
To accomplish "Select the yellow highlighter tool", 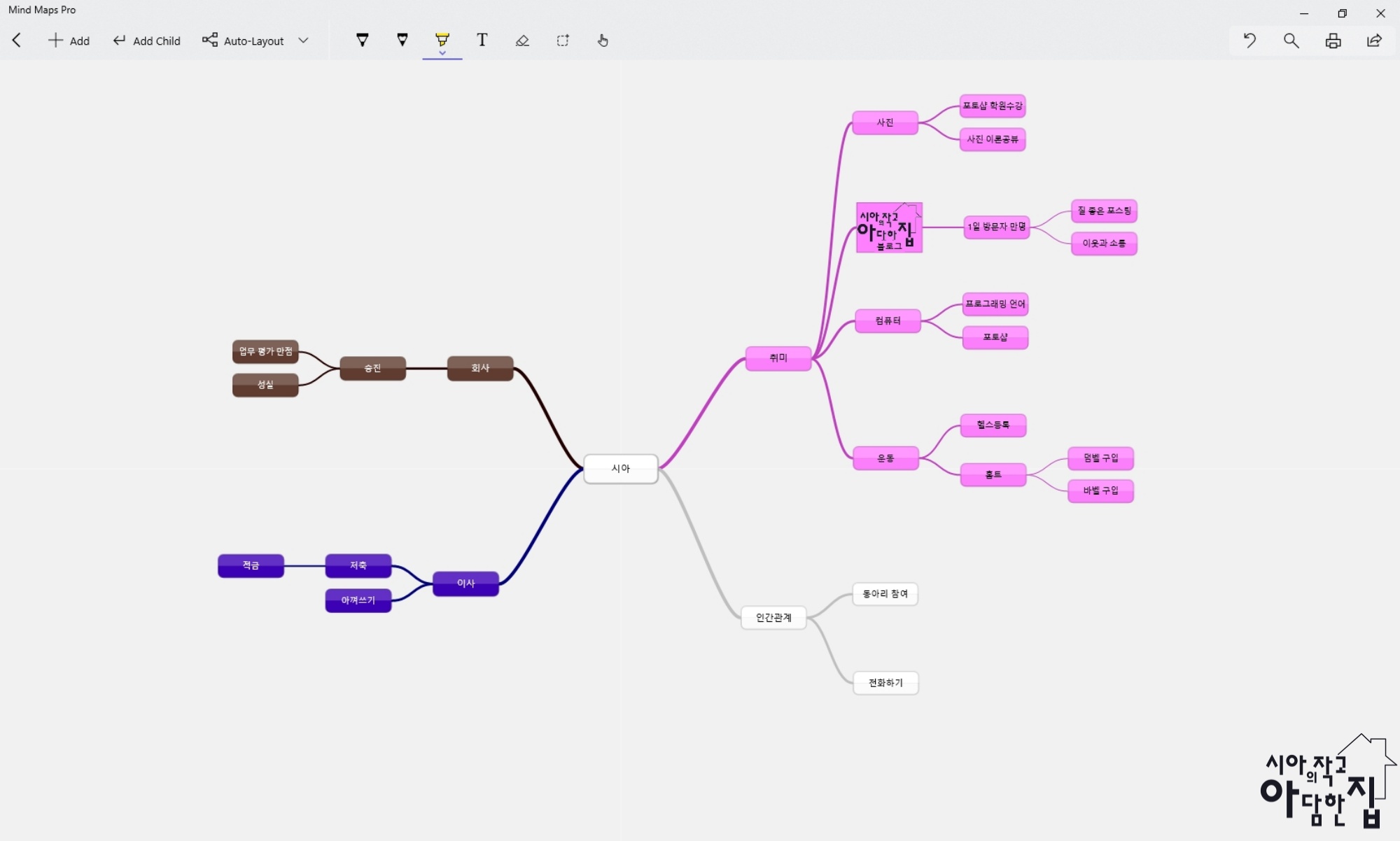I will pyautogui.click(x=442, y=38).
